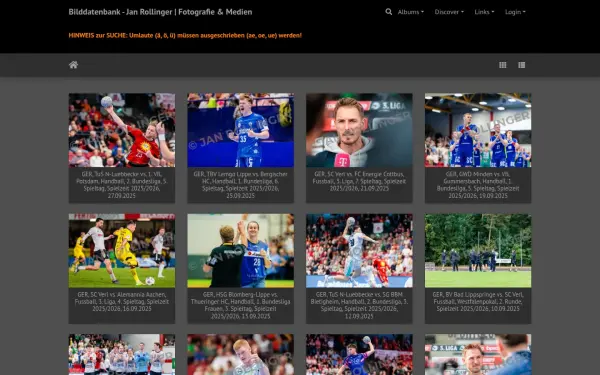Click caption GER, TuS N-Luebbecke vs. SG BBM Bietigheim
The height and width of the screenshot is (375, 600).
click(x=359, y=305)
